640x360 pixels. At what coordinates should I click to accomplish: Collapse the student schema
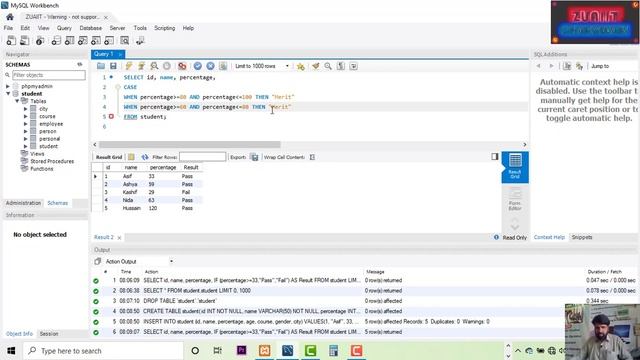[x=8, y=93]
